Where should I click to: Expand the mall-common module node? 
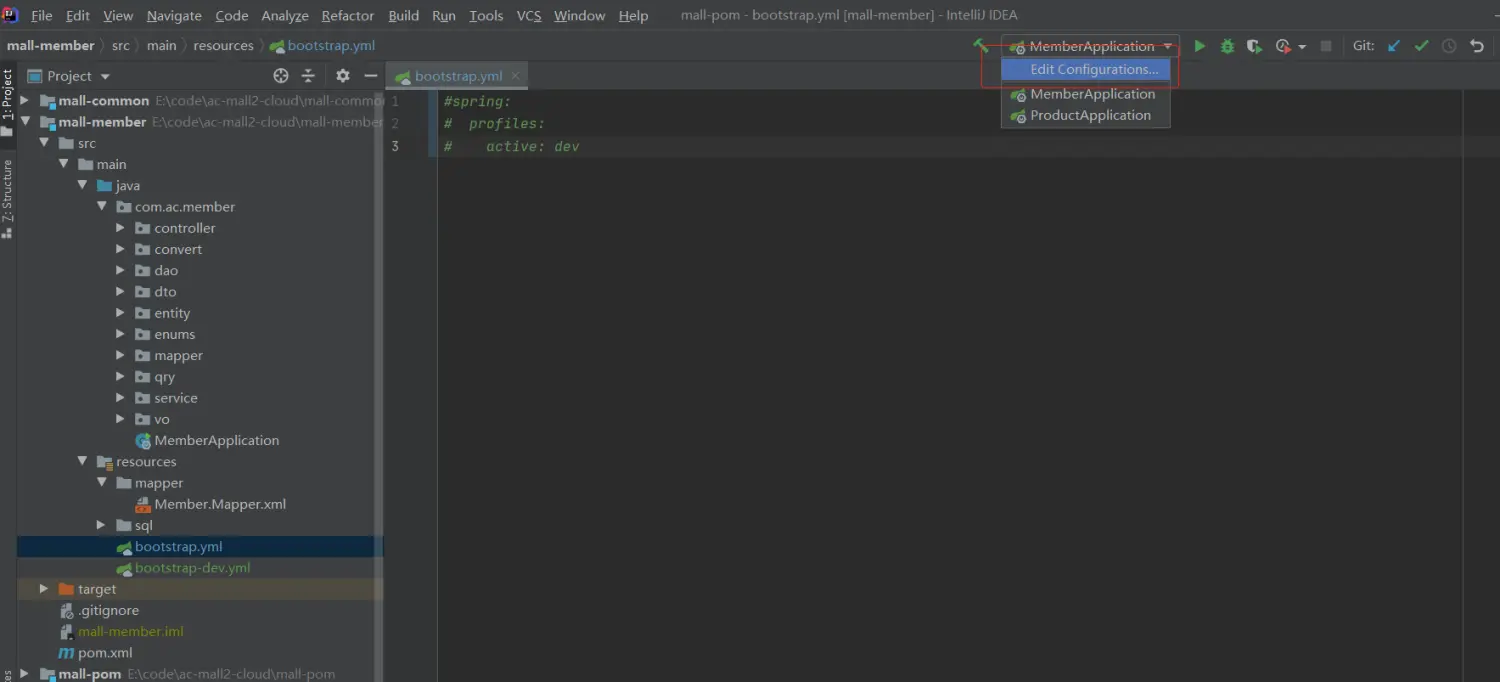point(25,101)
